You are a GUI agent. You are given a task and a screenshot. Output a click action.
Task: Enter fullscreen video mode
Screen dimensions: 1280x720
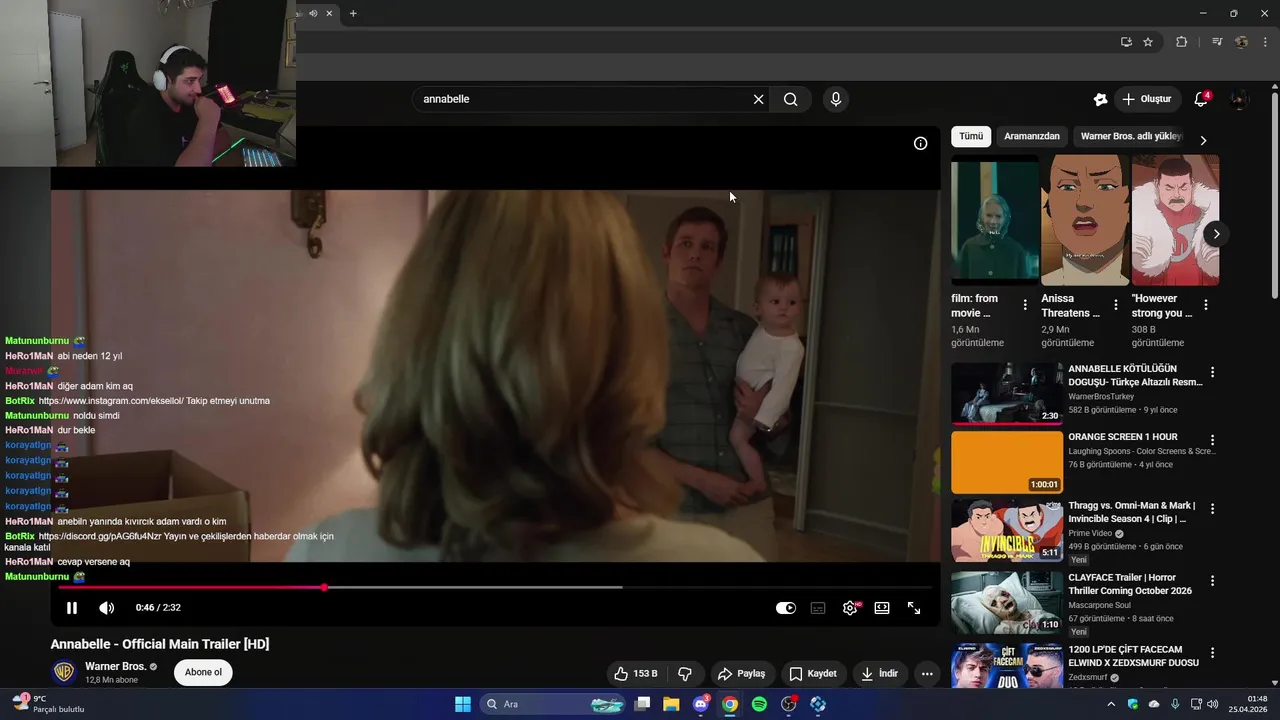coord(914,608)
